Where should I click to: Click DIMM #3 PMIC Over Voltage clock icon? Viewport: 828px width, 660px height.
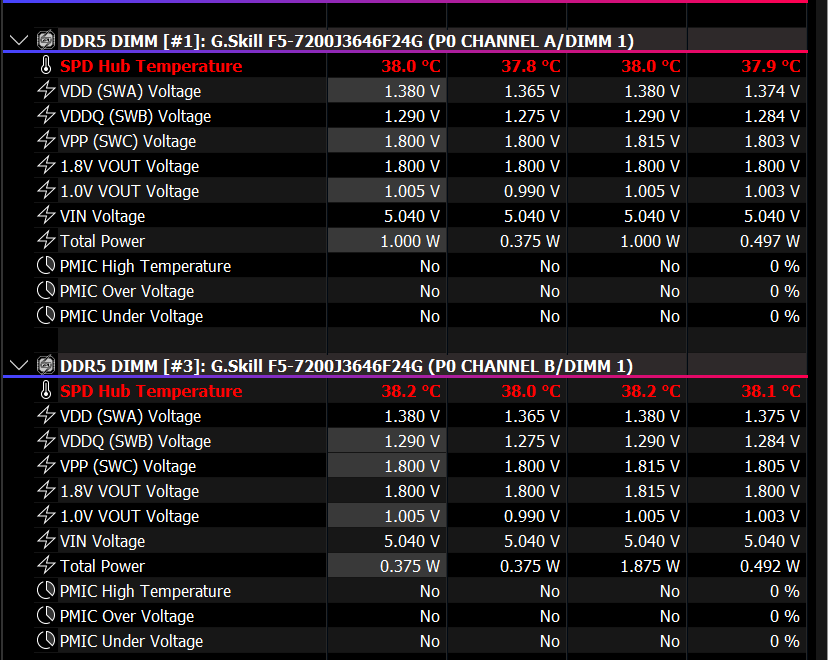tap(46, 616)
